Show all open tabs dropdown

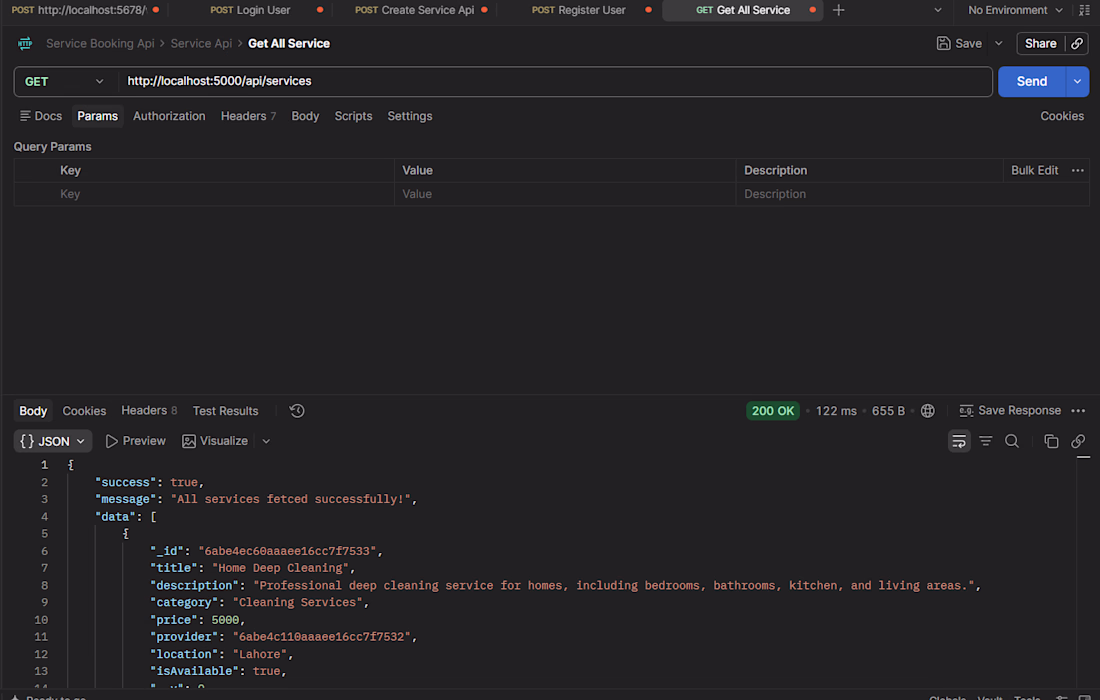point(937,10)
